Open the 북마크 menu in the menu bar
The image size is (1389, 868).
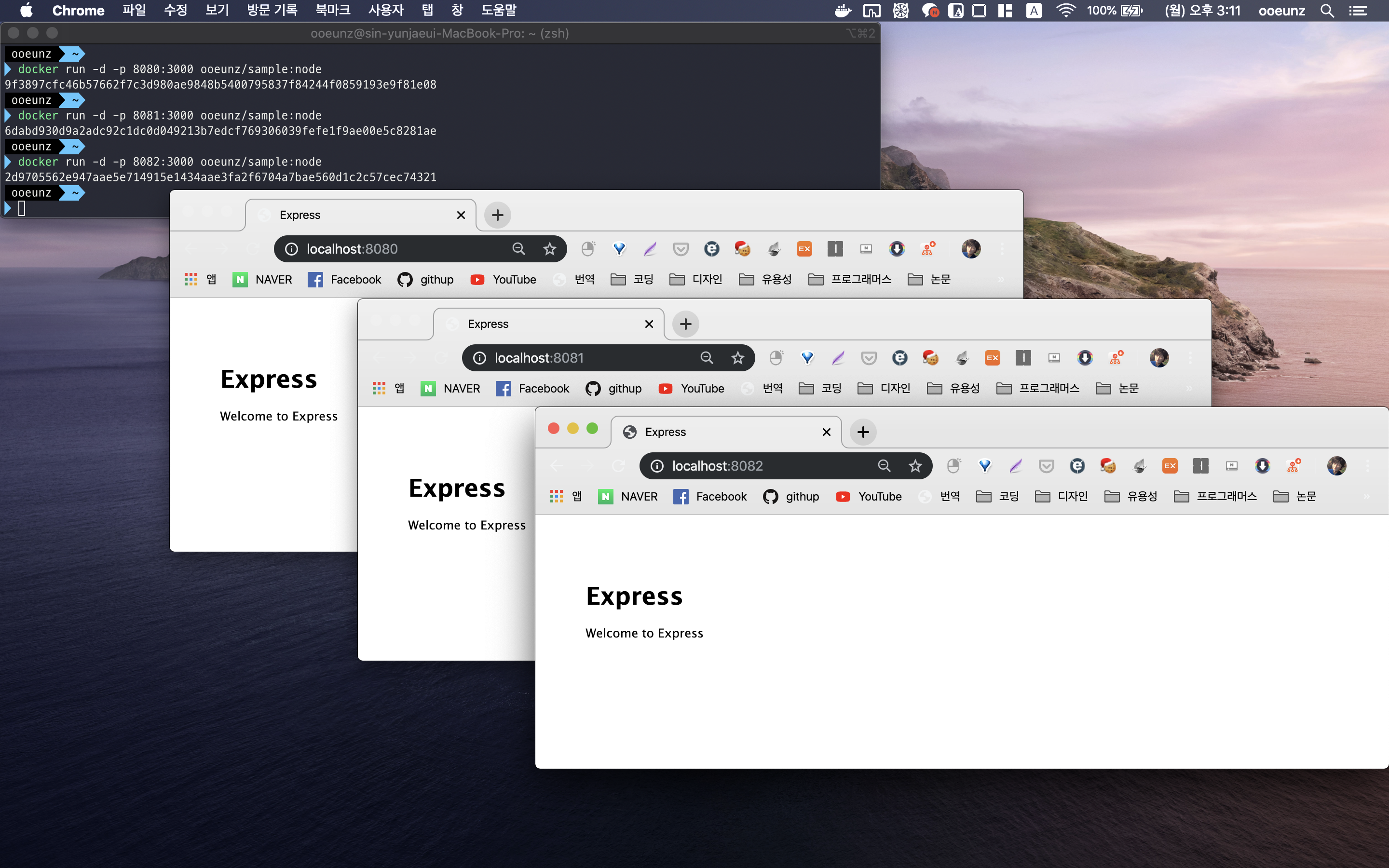332,10
